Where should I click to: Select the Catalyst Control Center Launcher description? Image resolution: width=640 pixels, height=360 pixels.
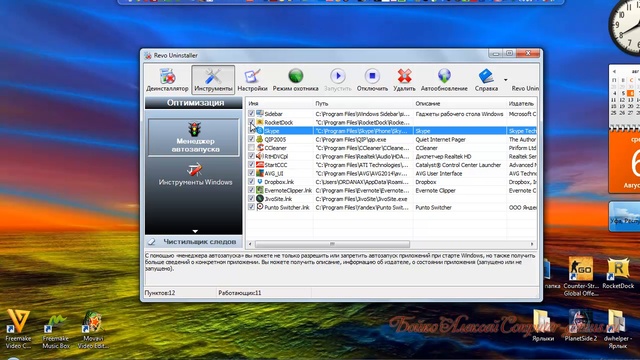tap(458, 165)
